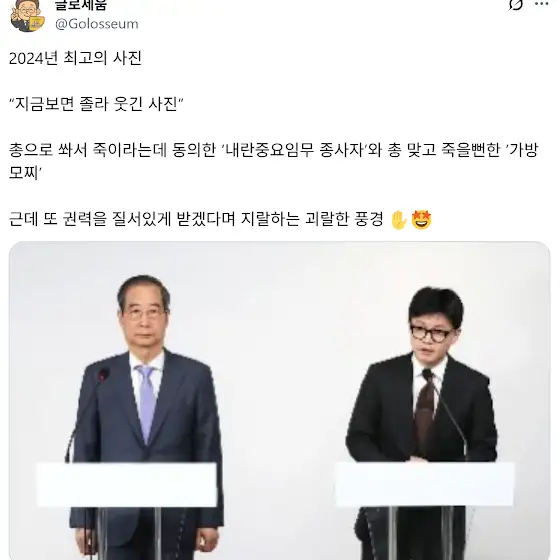Viewport: 560px width, 560px height.
Task: Open the attached press conference photo
Action: click(279, 401)
